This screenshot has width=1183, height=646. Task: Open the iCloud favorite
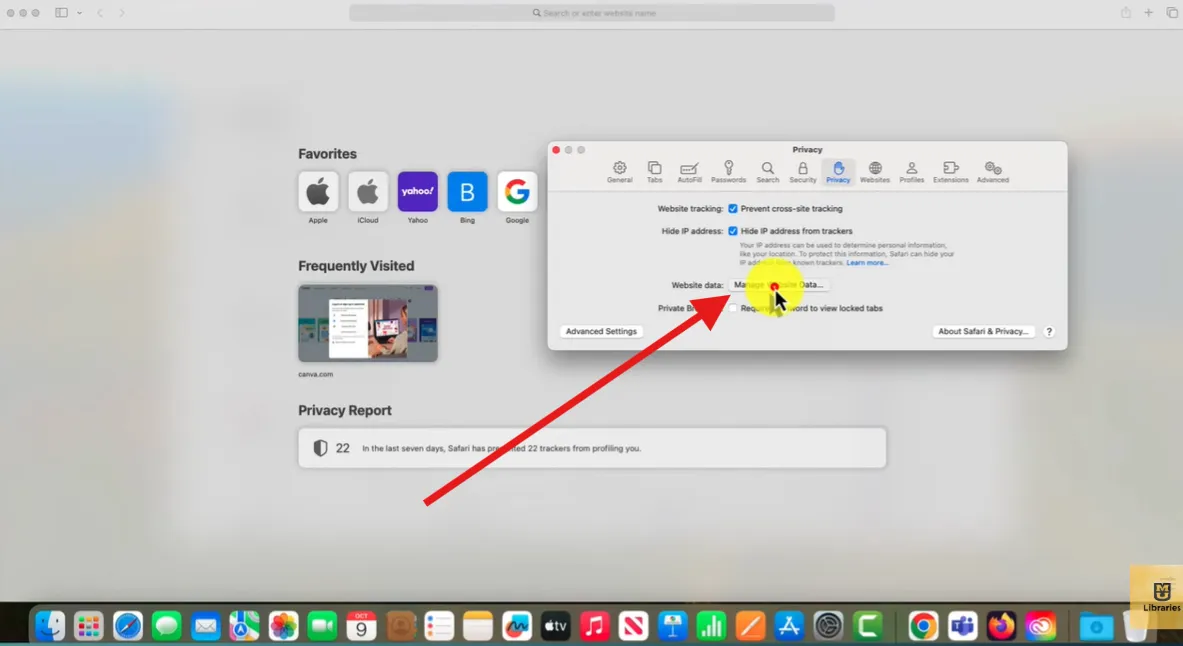click(x=367, y=191)
